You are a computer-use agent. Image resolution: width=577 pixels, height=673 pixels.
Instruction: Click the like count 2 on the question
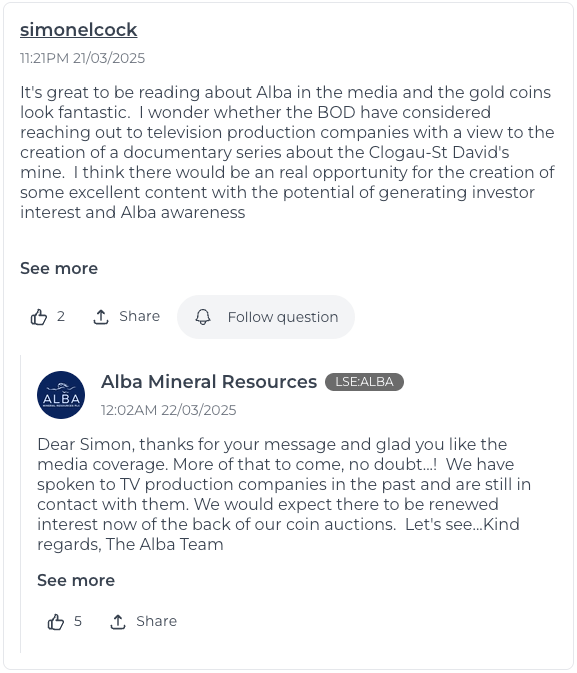tap(61, 316)
